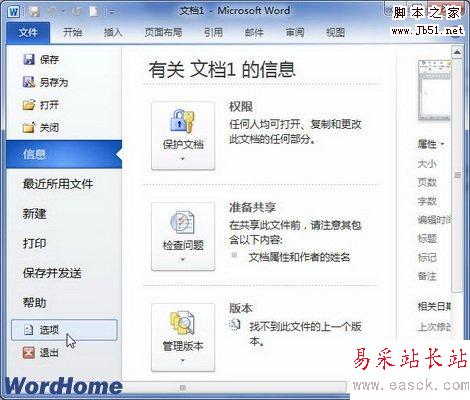This screenshot has height=400, width=470.
Task: Click the 保存 floppy disk icon
Action: 29,59
